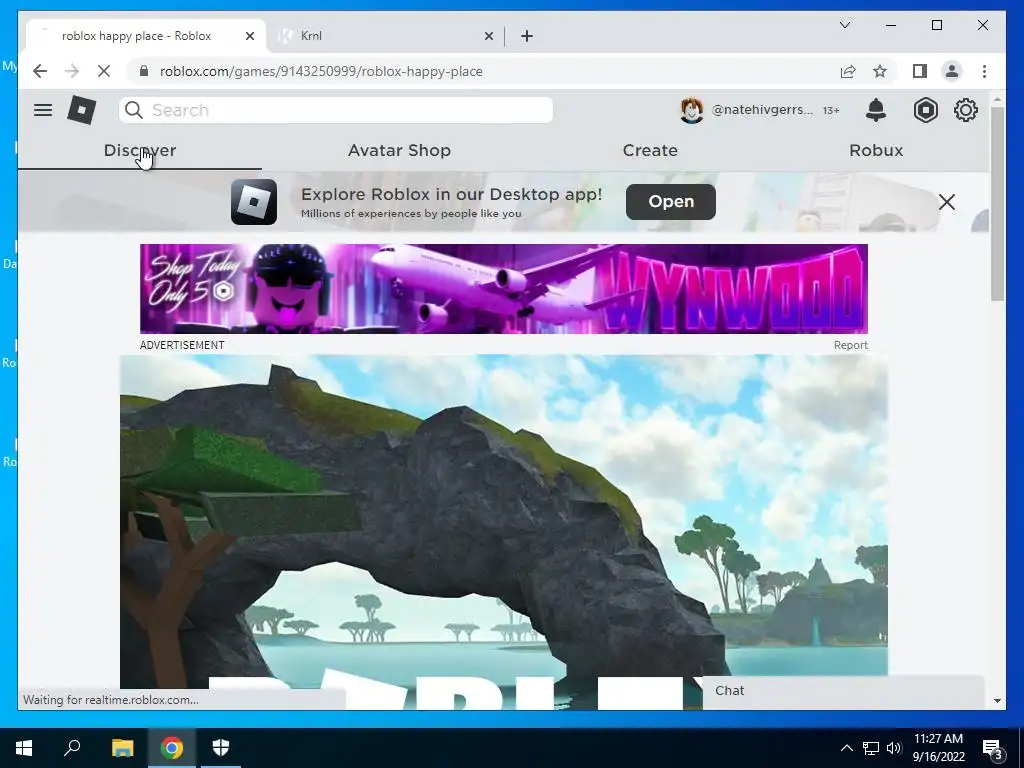Viewport: 1024px width, 768px height.
Task: Show hidden system tray icons
Action: point(846,748)
